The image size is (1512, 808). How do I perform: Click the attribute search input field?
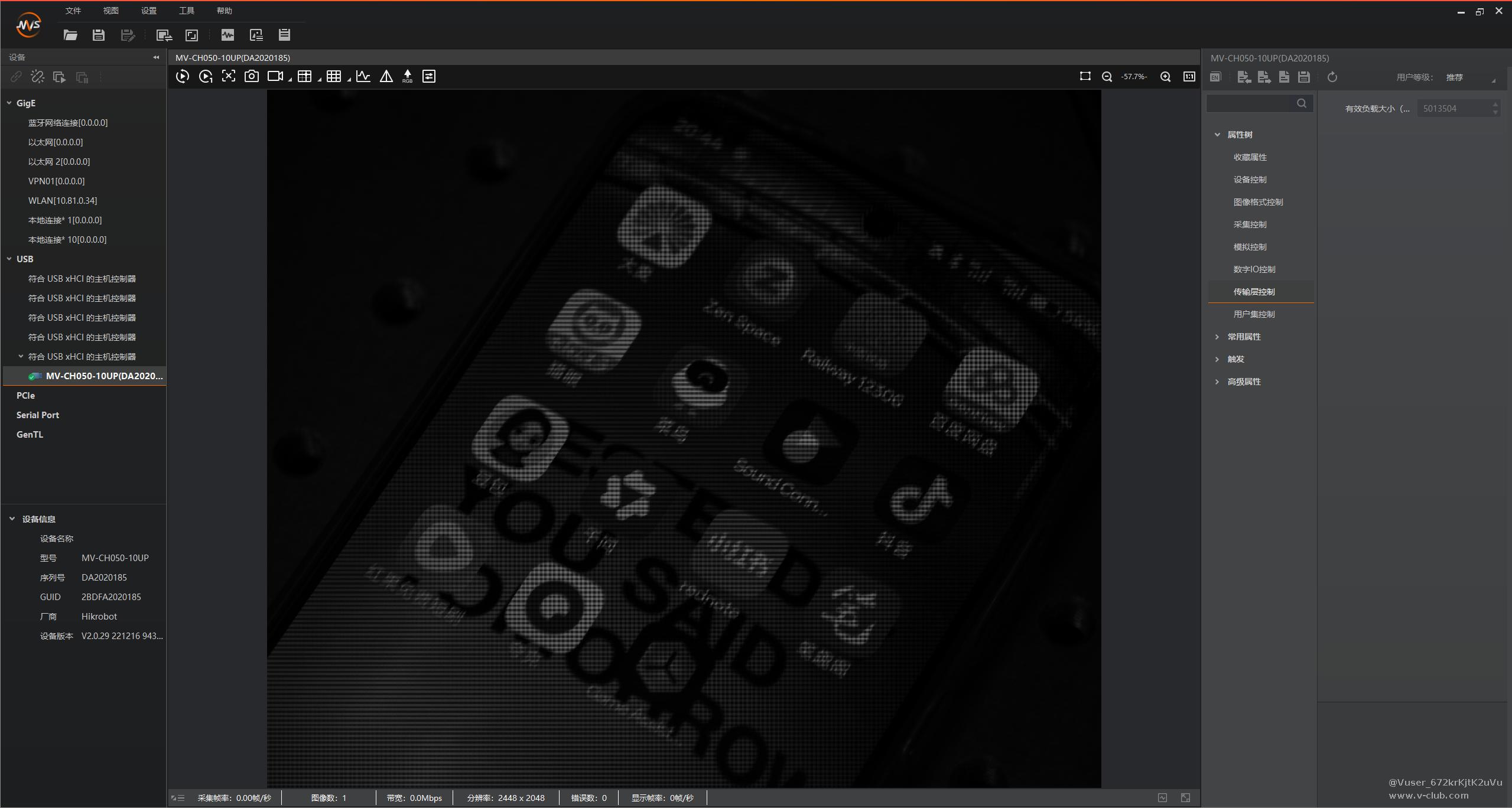coord(1251,103)
